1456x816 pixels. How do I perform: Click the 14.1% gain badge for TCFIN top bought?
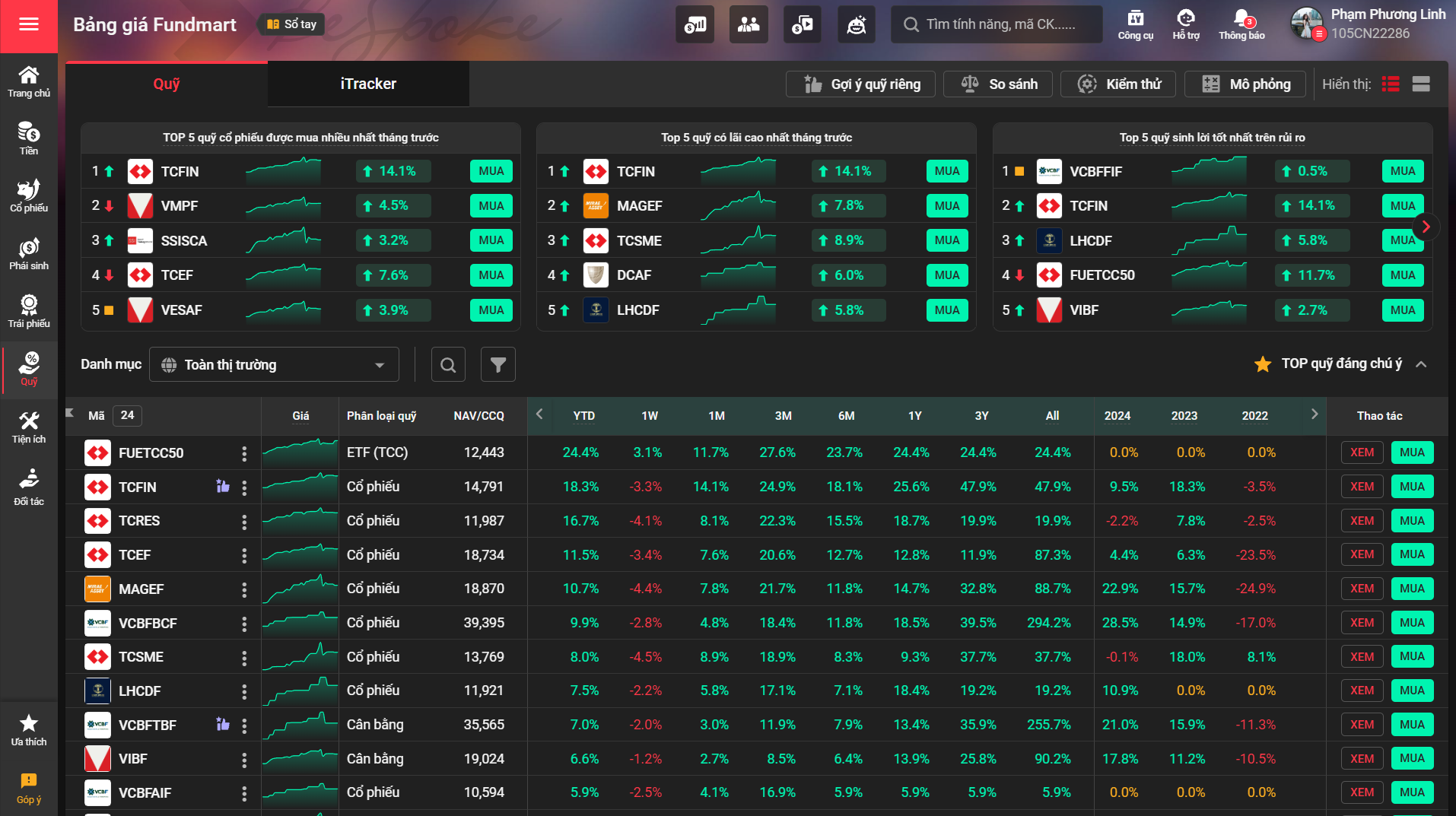point(393,171)
